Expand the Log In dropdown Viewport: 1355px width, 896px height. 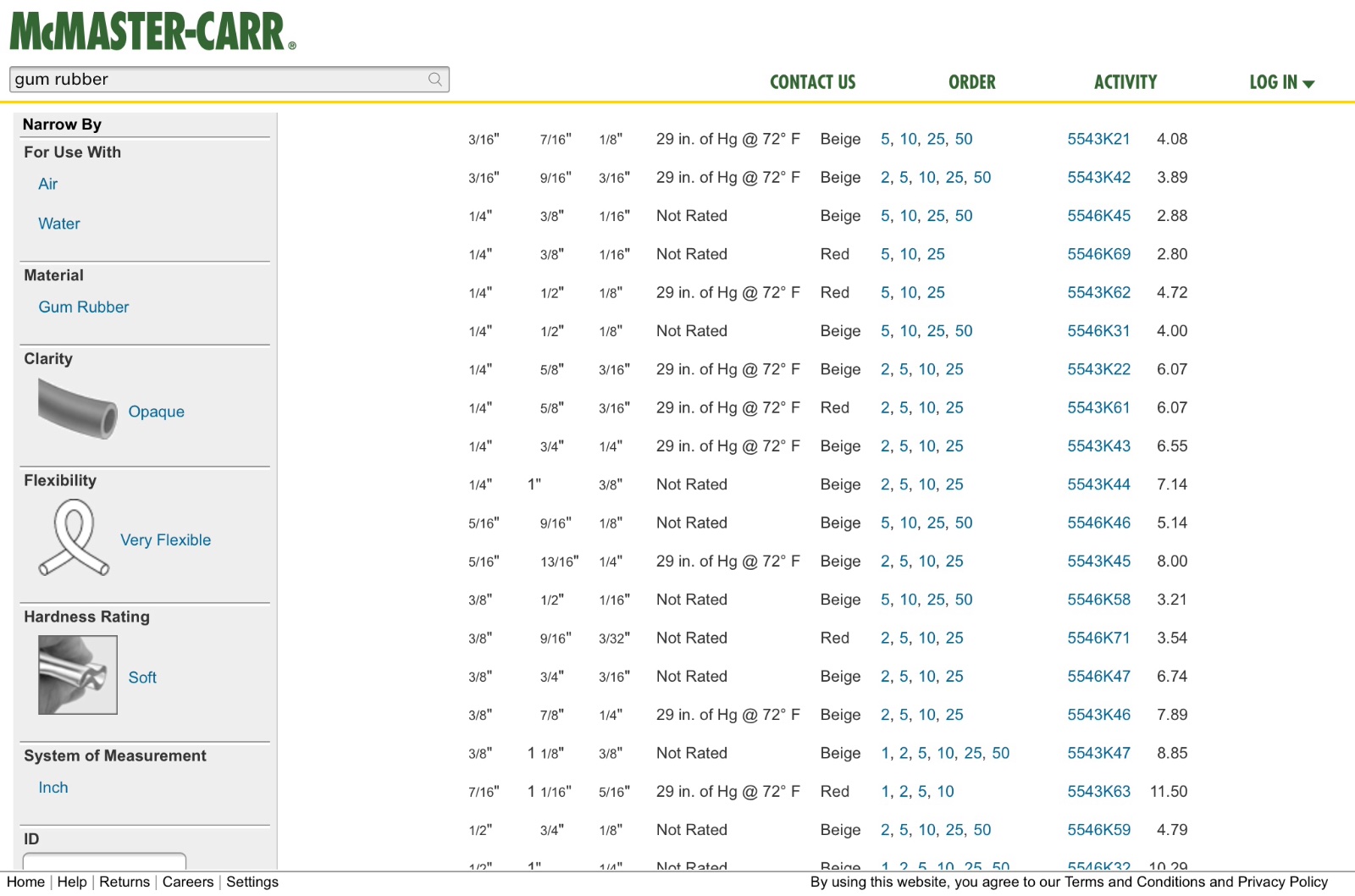(1281, 82)
